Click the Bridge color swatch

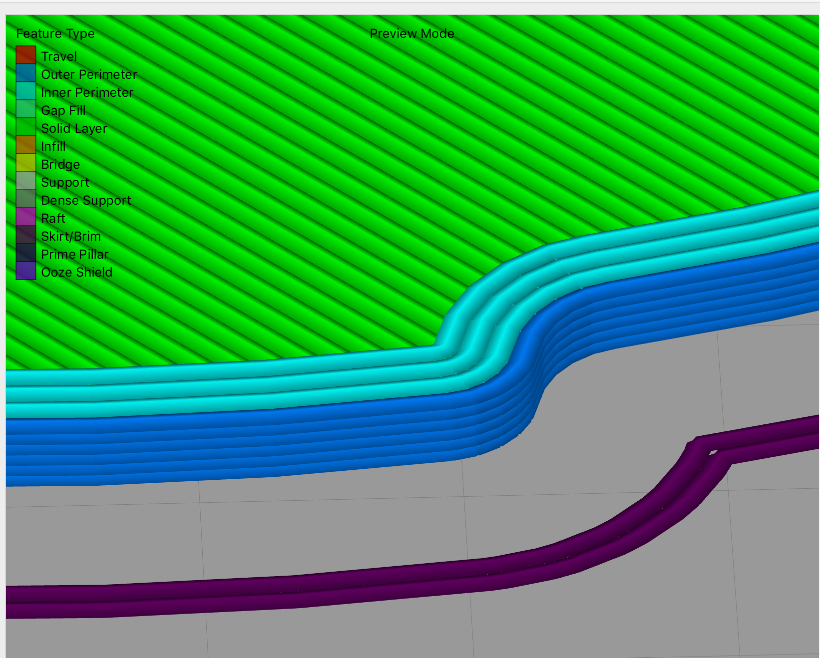pyautogui.click(x=26, y=163)
